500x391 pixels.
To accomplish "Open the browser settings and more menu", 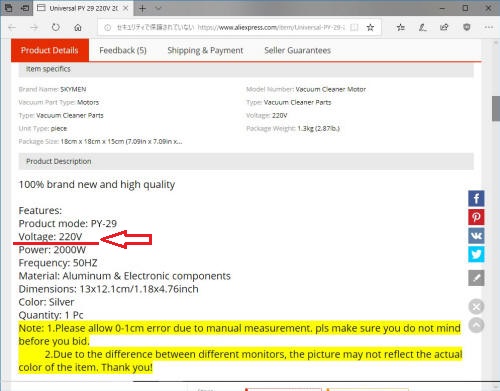I will [489, 27].
